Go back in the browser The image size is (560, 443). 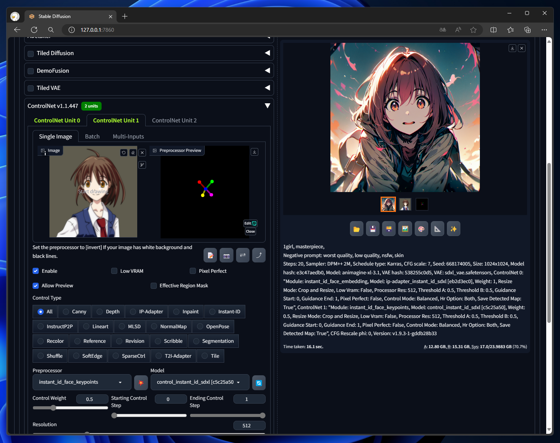coord(17,30)
